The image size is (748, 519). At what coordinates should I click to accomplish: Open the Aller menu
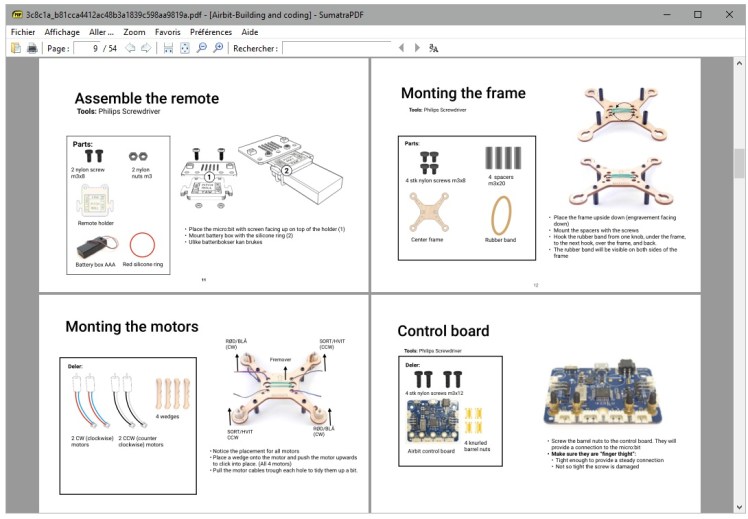tap(101, 32)
